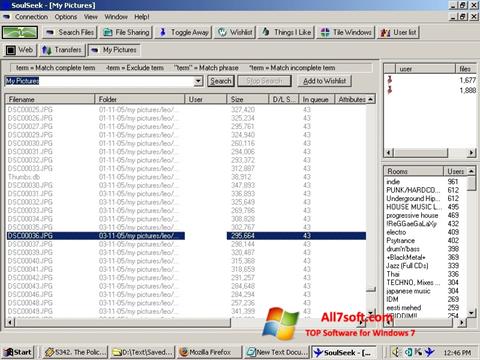Viewport: 480px width, 360px height.
Task: Sort results by Attributes column header
Action: (x=352, y=99)
